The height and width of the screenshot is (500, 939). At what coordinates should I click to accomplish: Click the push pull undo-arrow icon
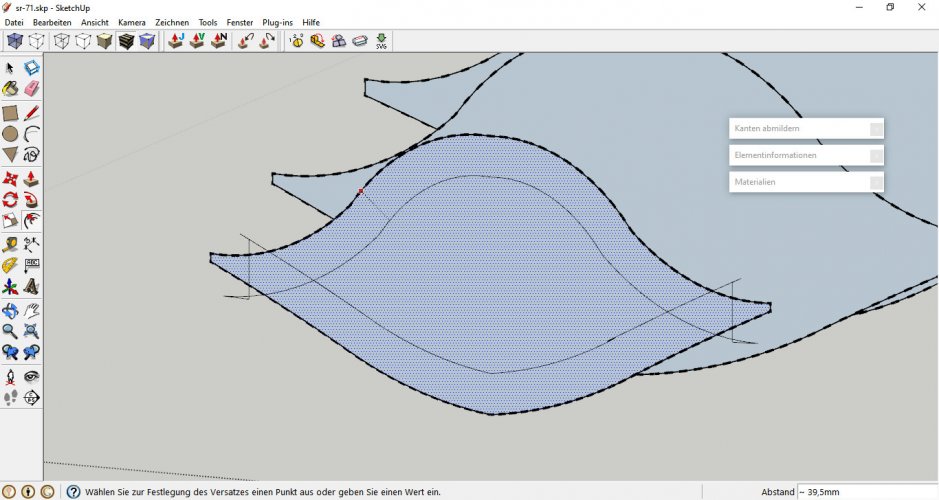coord(246,41)
